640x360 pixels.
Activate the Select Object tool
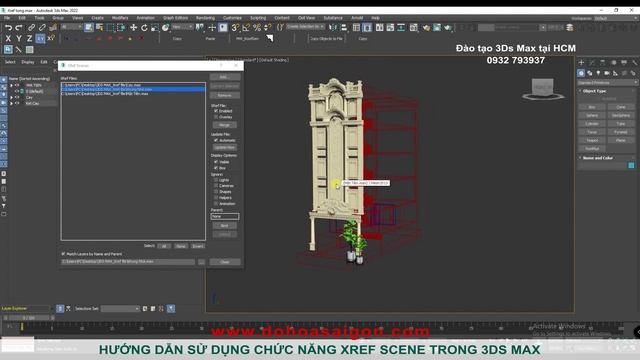pos(89,28)
